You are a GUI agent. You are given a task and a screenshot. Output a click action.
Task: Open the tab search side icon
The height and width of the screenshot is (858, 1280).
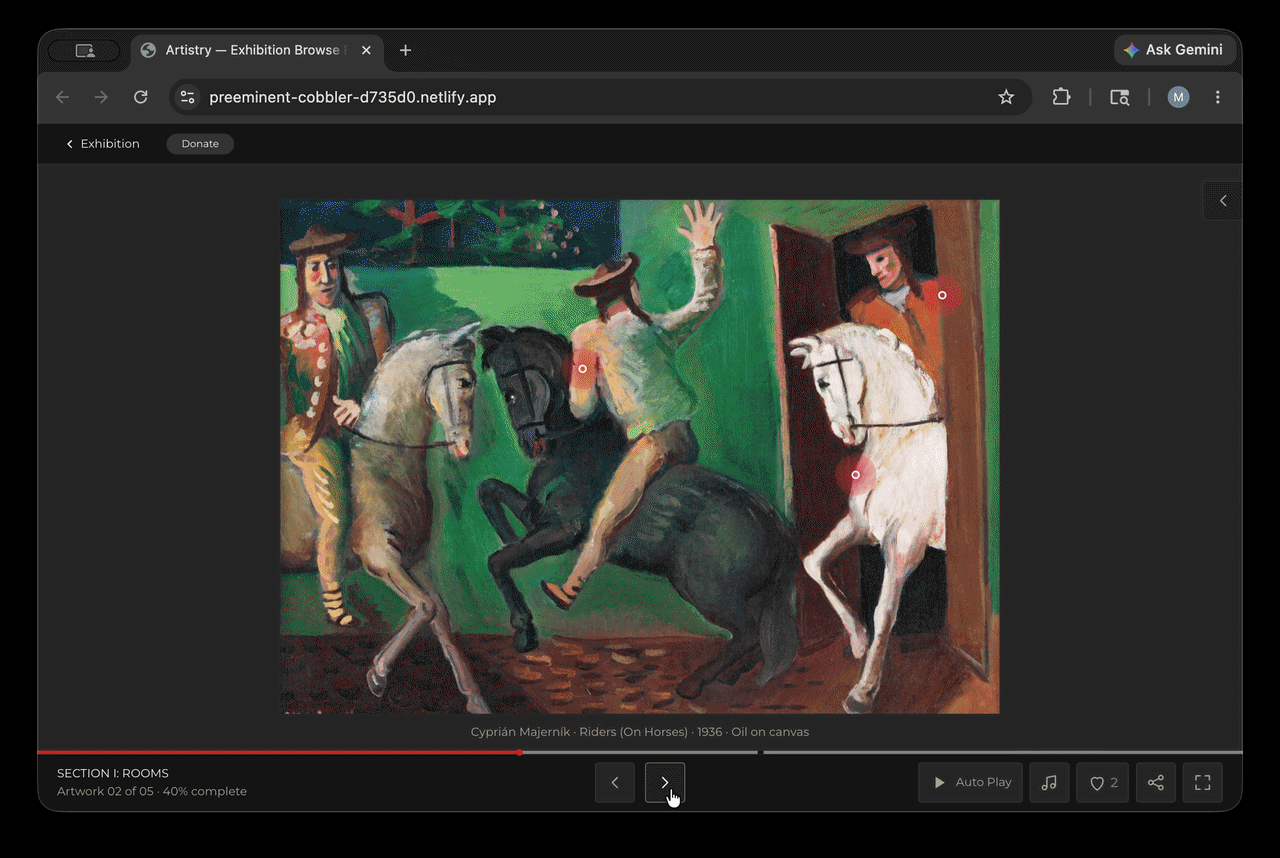tap(1120, 97)
